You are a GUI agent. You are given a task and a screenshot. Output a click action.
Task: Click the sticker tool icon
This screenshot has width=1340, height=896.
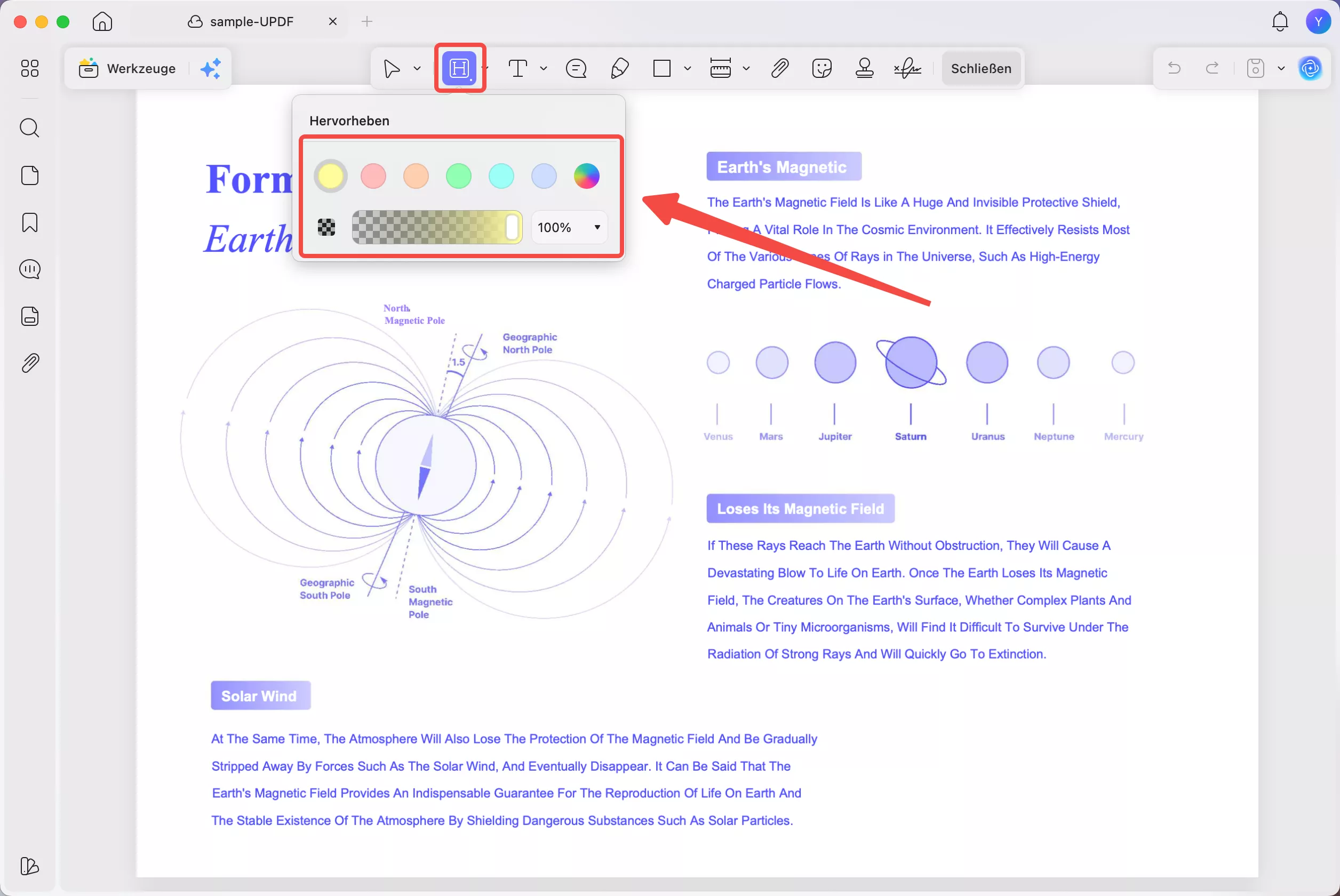[821, 68]
